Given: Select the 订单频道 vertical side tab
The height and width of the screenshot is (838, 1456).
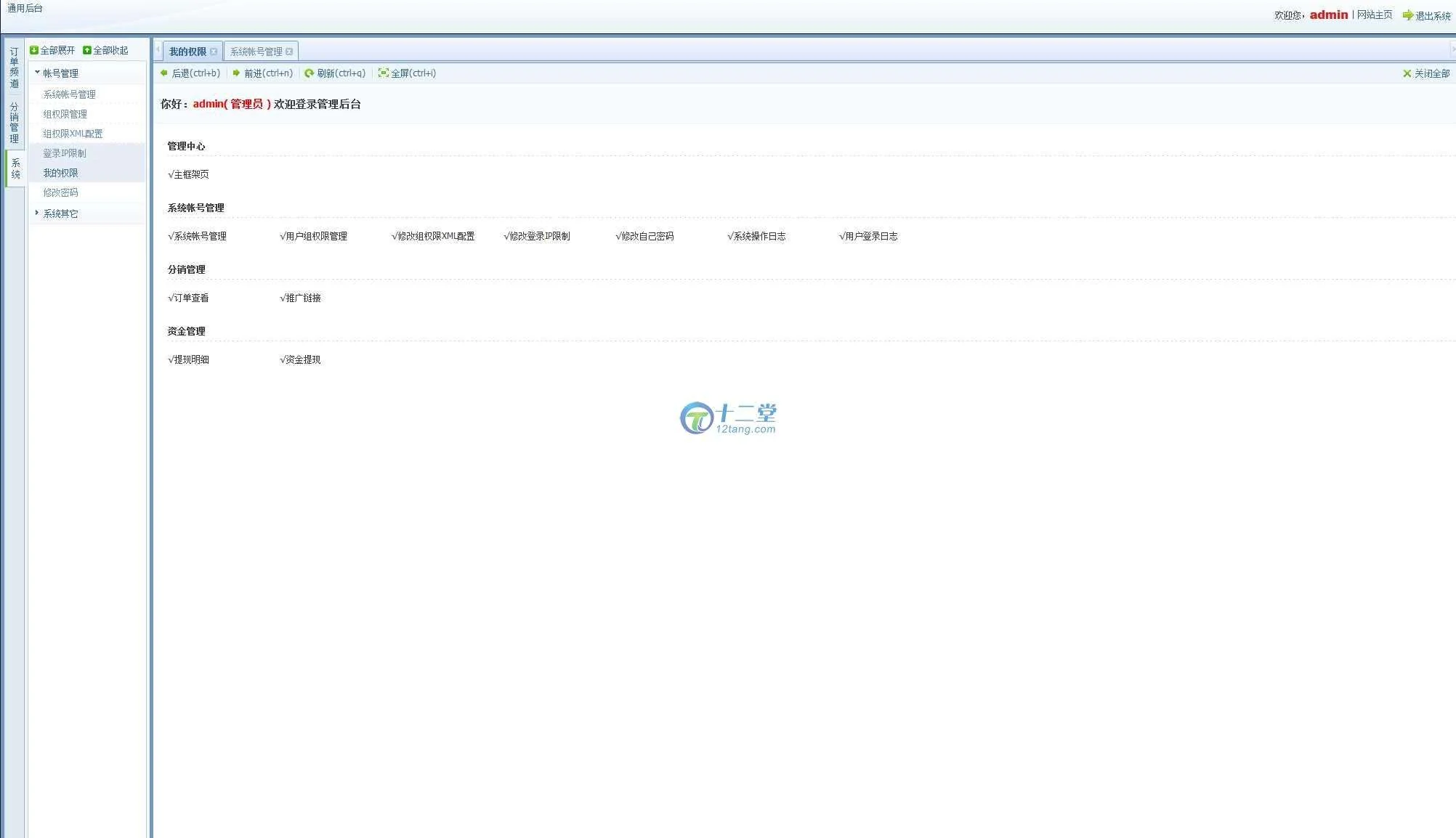Looking at the screenshot, I should [14, 68].
